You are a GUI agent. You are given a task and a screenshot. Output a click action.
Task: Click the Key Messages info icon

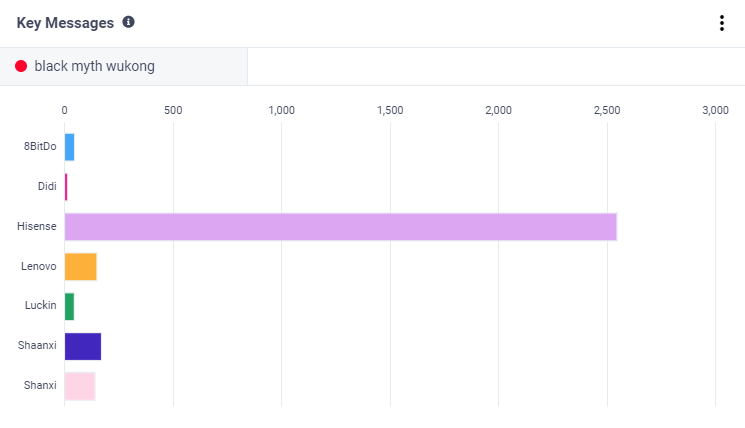(x=128, y=22)
